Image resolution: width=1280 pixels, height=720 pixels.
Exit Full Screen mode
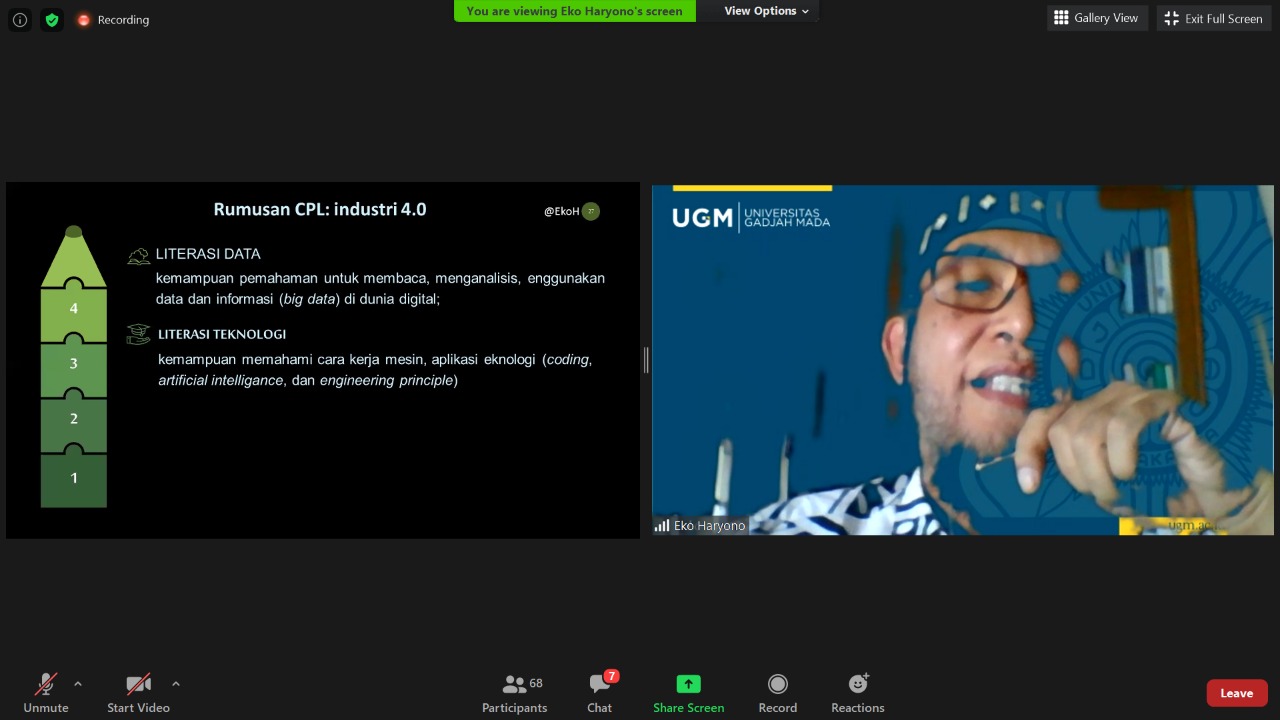click(1213, 18)
